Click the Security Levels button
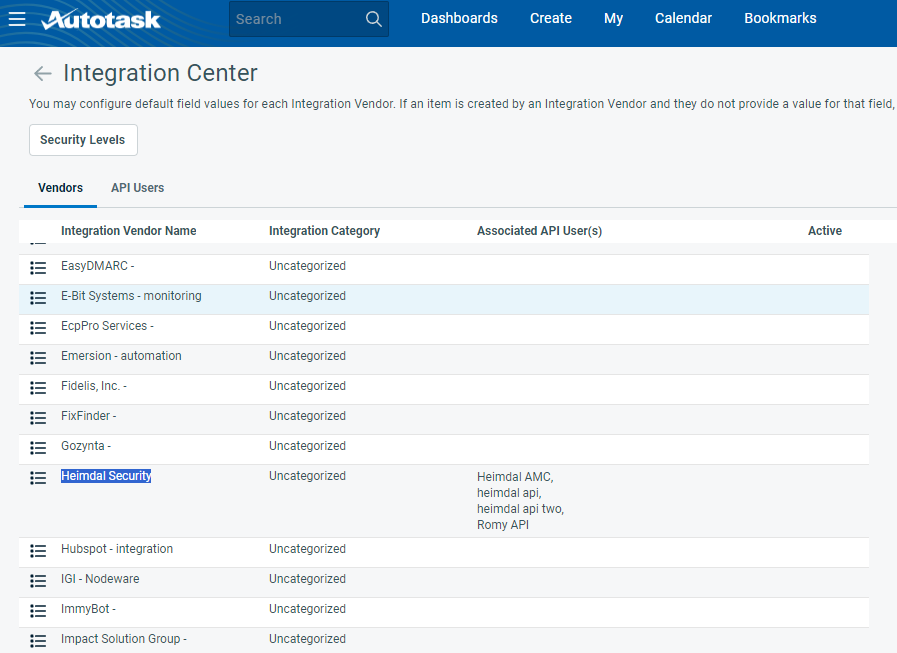 (x=83, y=140)
